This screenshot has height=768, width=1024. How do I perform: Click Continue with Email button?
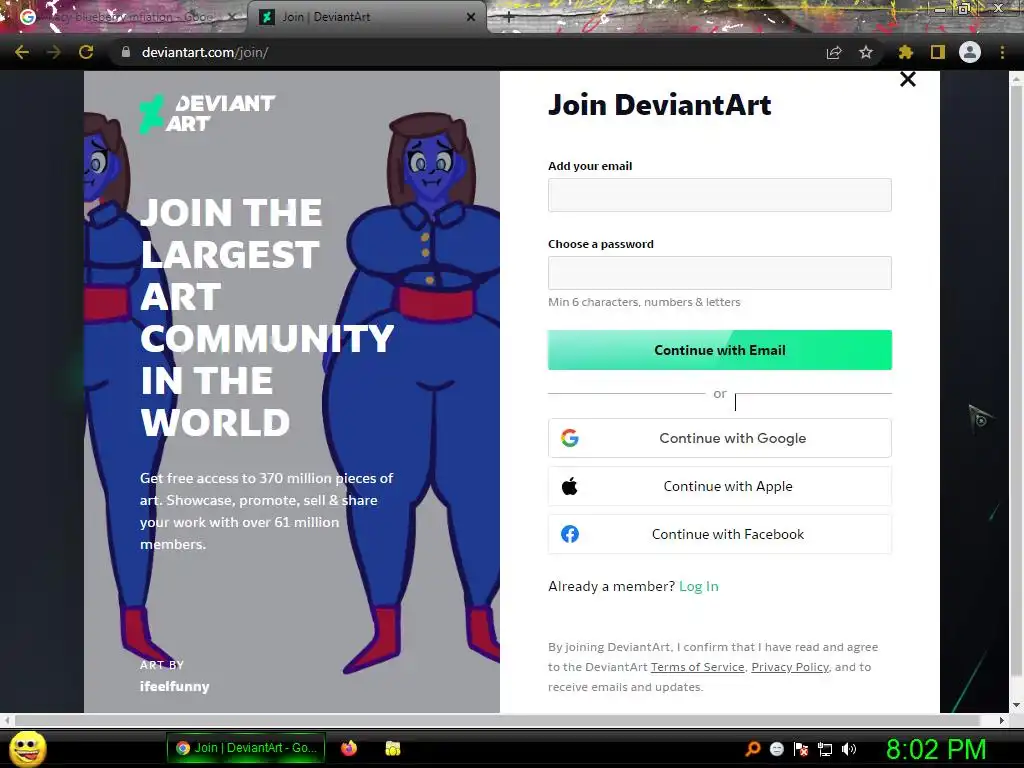pos(720,350)
